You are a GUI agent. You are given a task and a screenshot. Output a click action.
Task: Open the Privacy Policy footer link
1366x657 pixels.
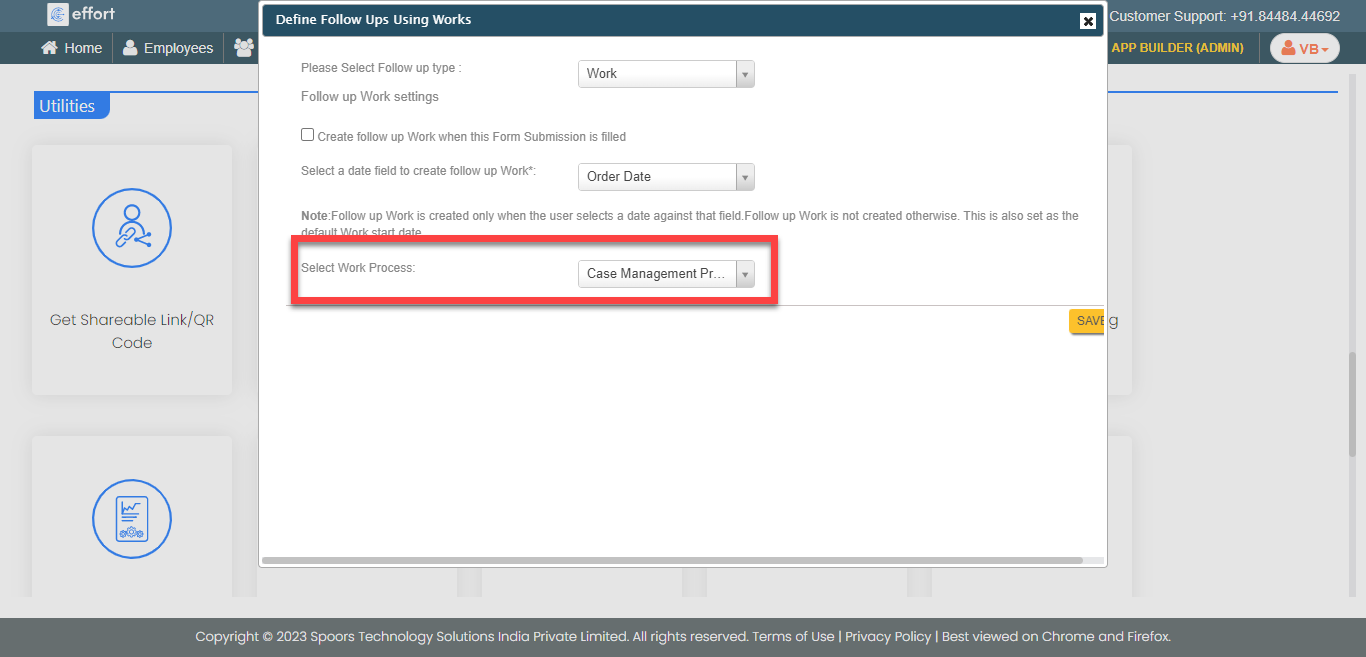888,637
